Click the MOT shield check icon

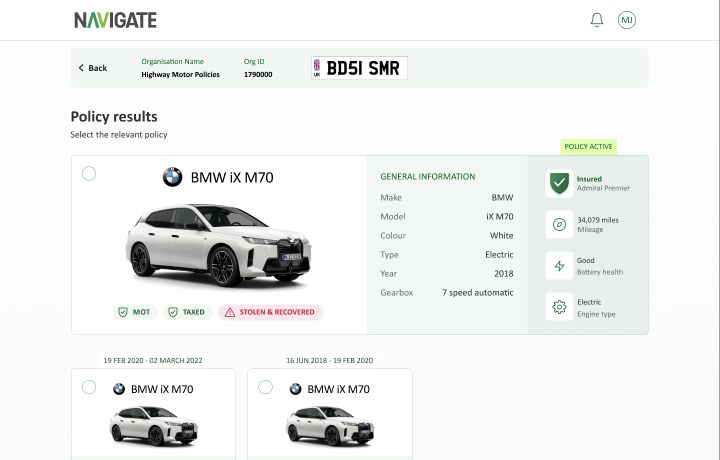123,312
